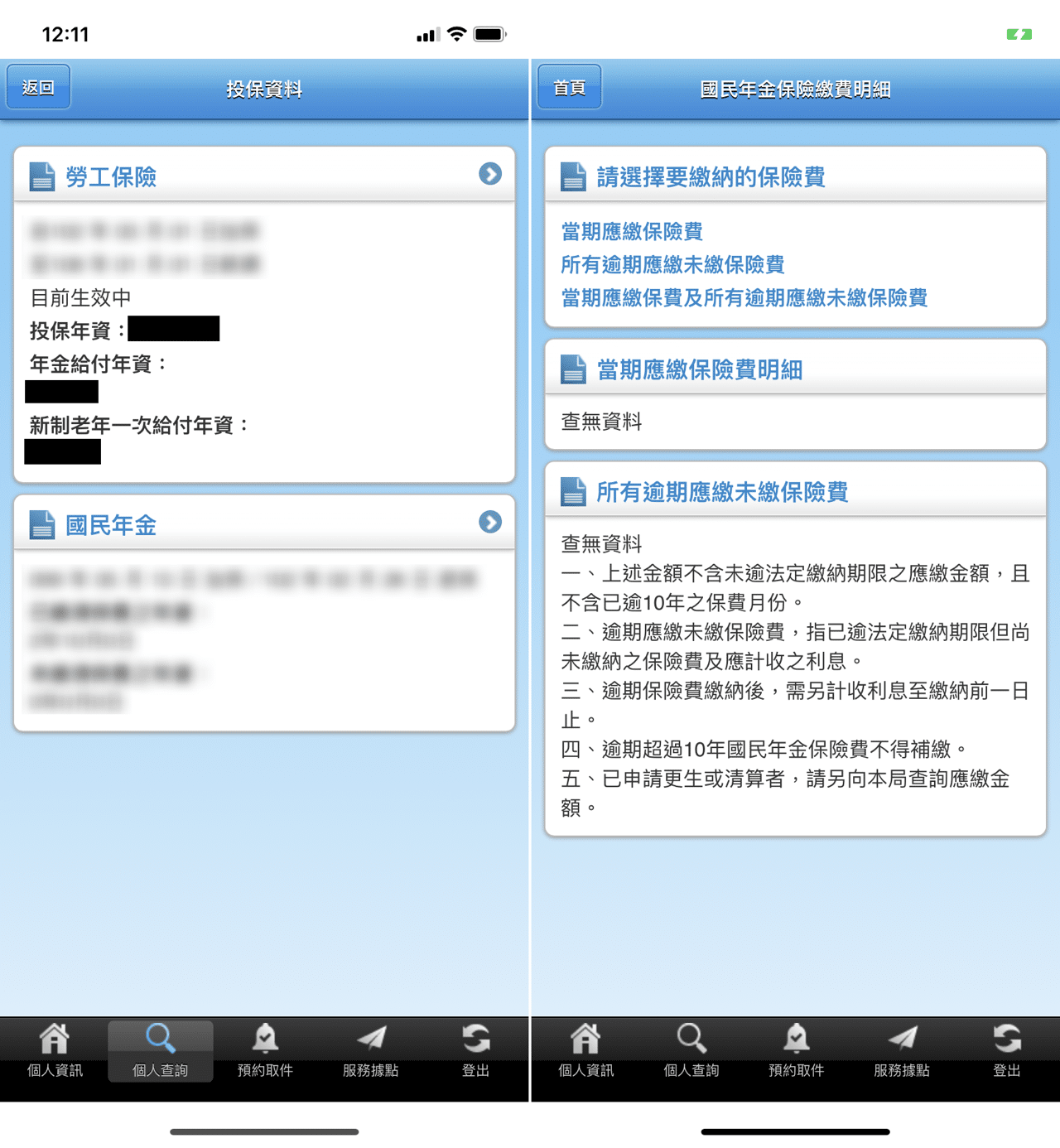Open 當期應繳保費及所有逾期應繳未繳保險費 link
The height and width of the screenshot is (1148, 1060).
pyautogui.click(x=744, y=297)
